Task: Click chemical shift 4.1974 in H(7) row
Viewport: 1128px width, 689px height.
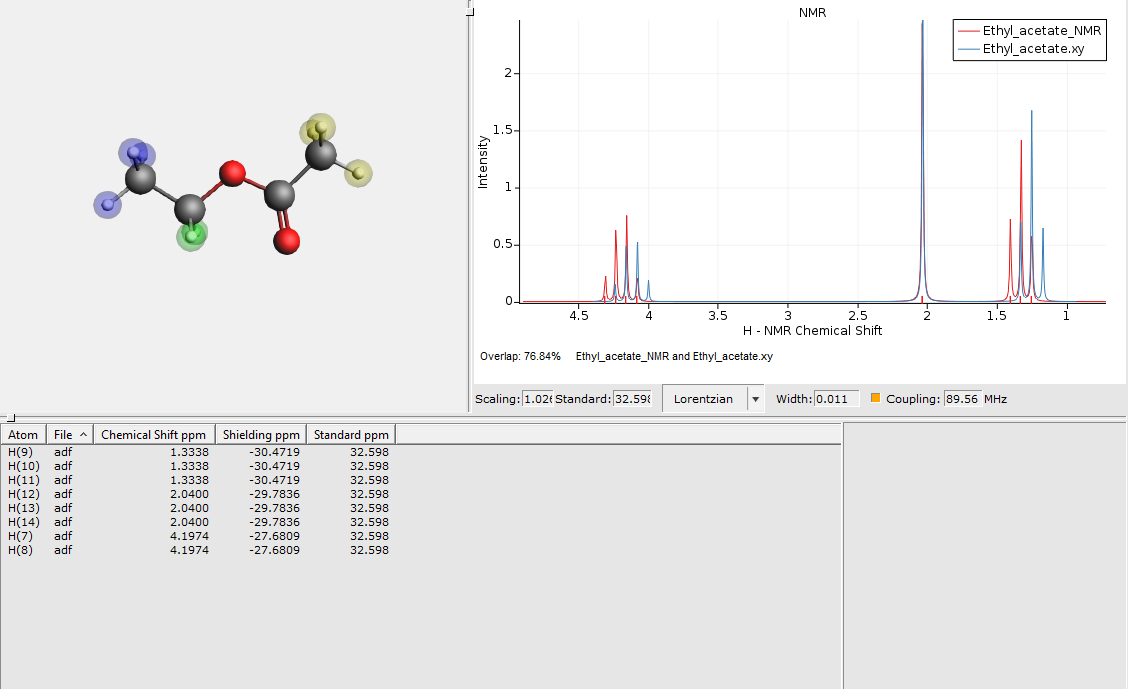Action: coord(189,536)
